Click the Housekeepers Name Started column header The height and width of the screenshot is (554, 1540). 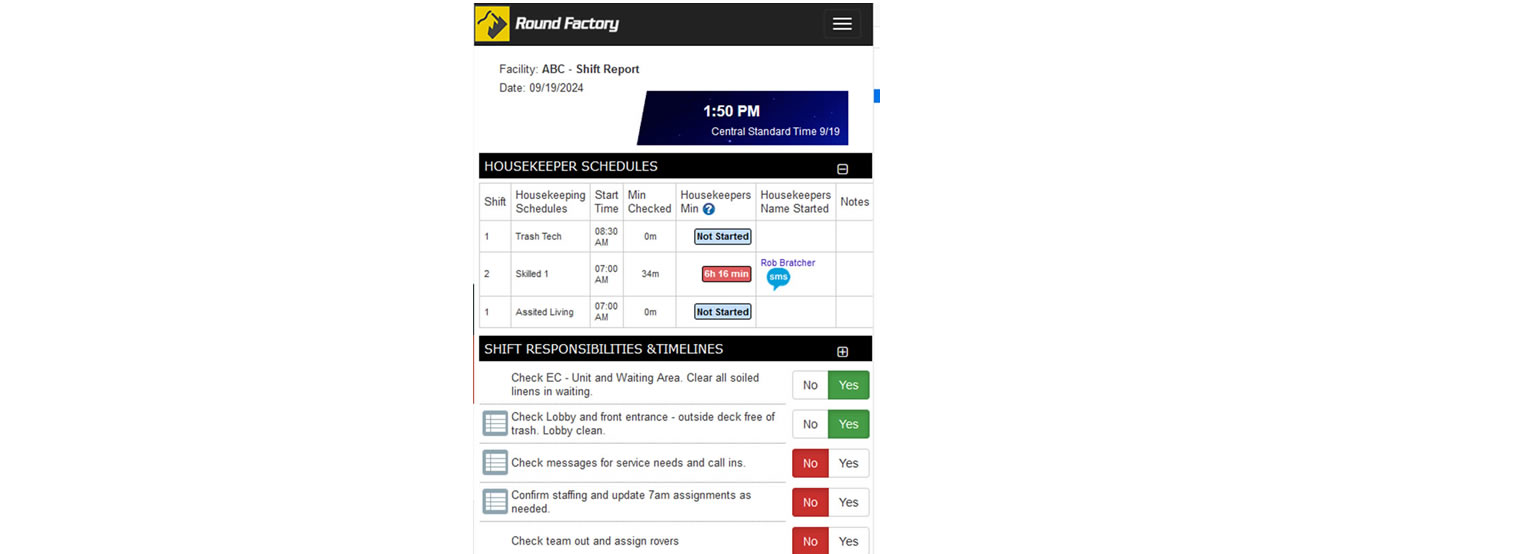click(x=796, y=202)
